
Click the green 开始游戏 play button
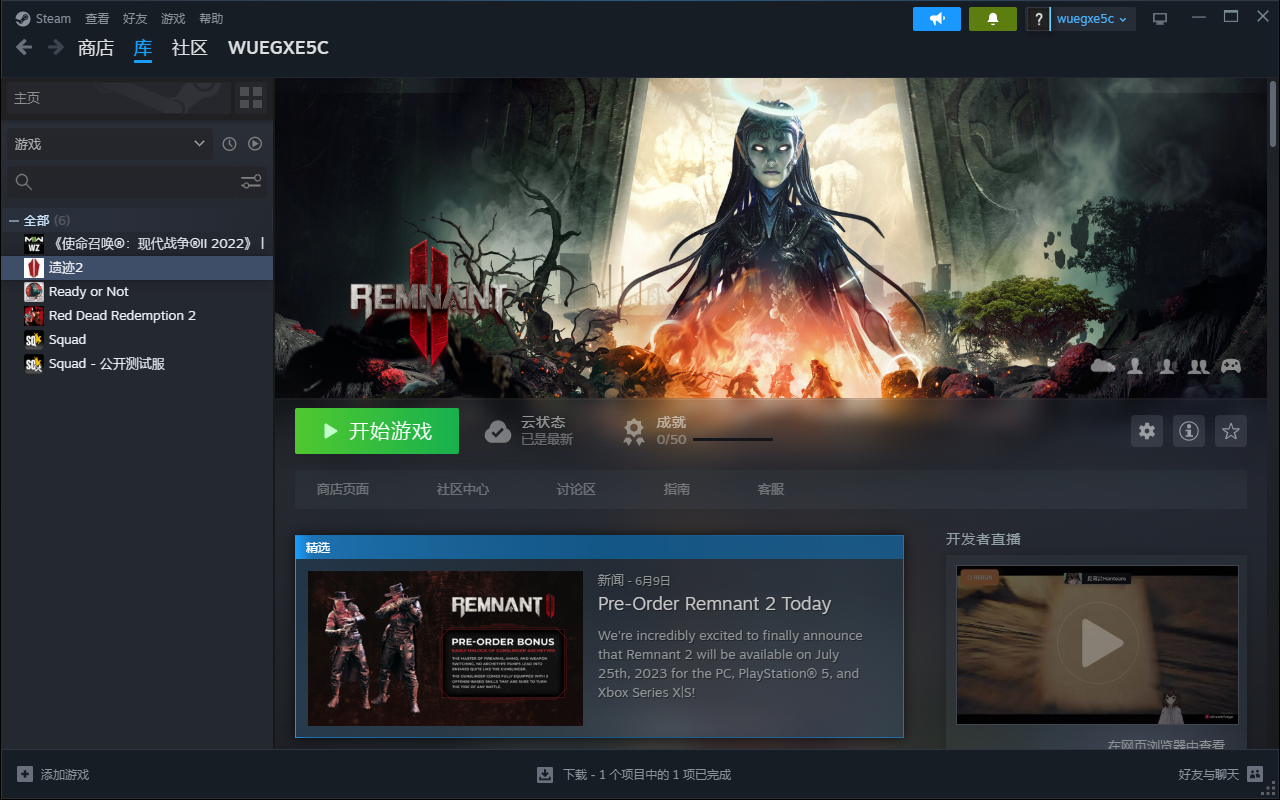click(x=377, y=431)
